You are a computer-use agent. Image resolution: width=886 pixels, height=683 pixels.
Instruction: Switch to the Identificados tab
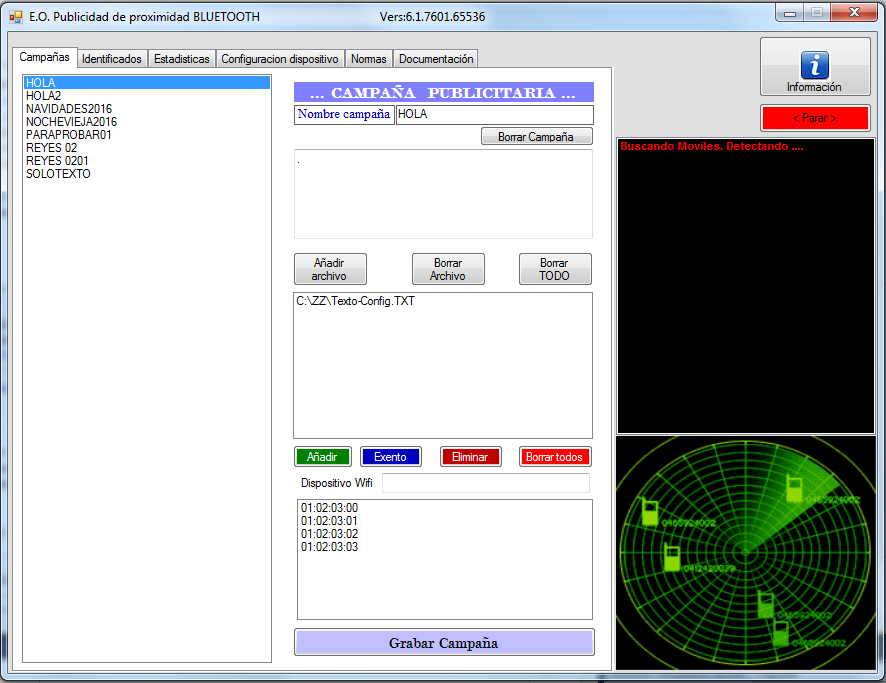pos(112,59)
